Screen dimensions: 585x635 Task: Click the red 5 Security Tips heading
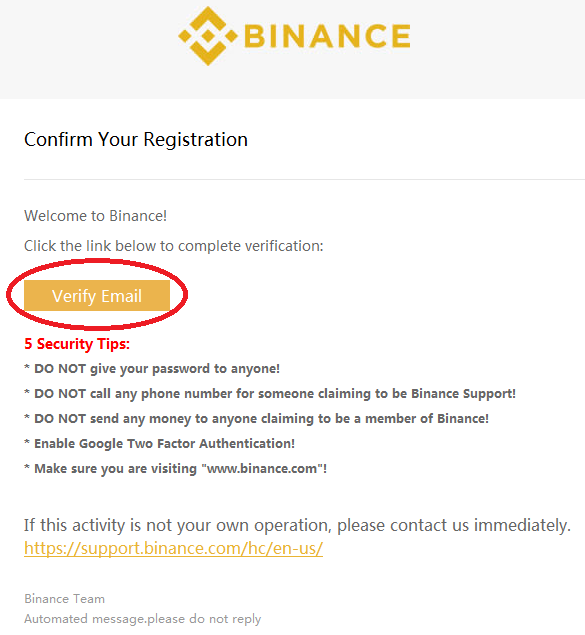77,344
